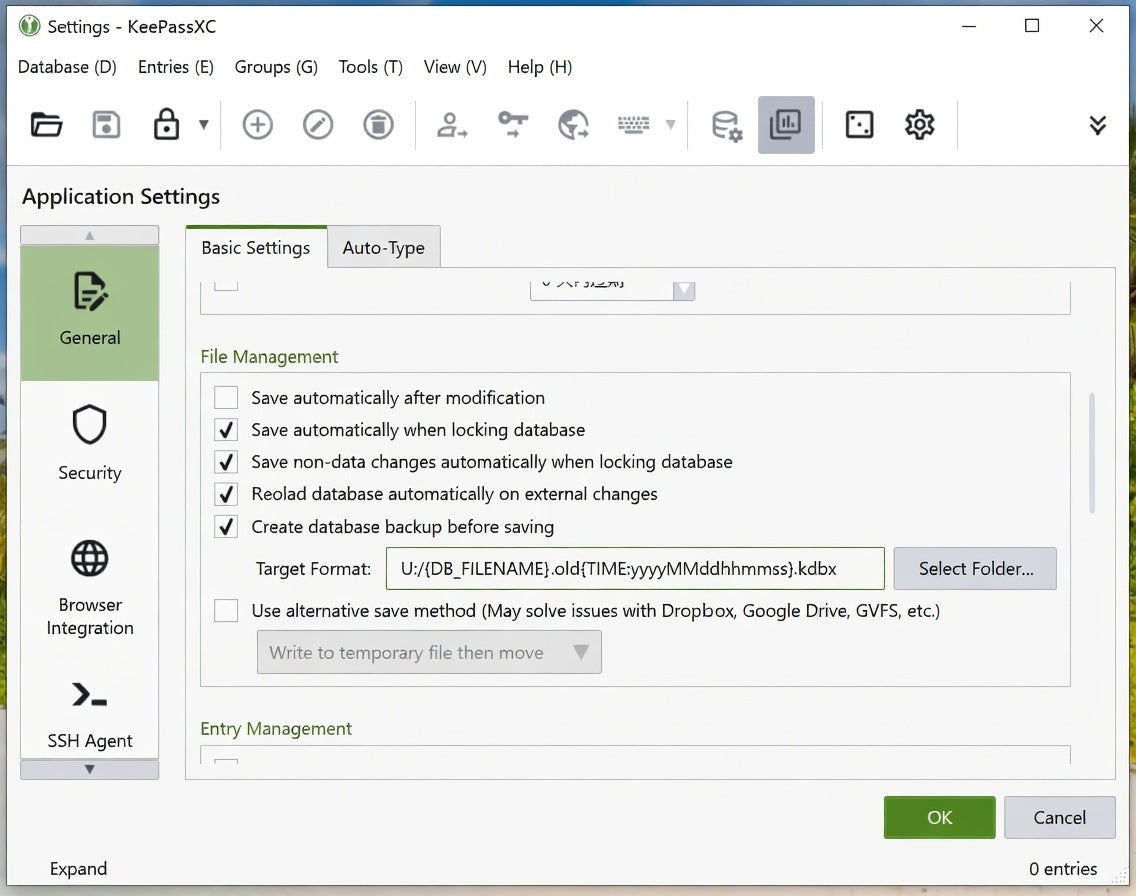Open Auto-Type dropdown arrow beside keyboard icon
Screen dimensions: 1136x896
coord(671,125)
